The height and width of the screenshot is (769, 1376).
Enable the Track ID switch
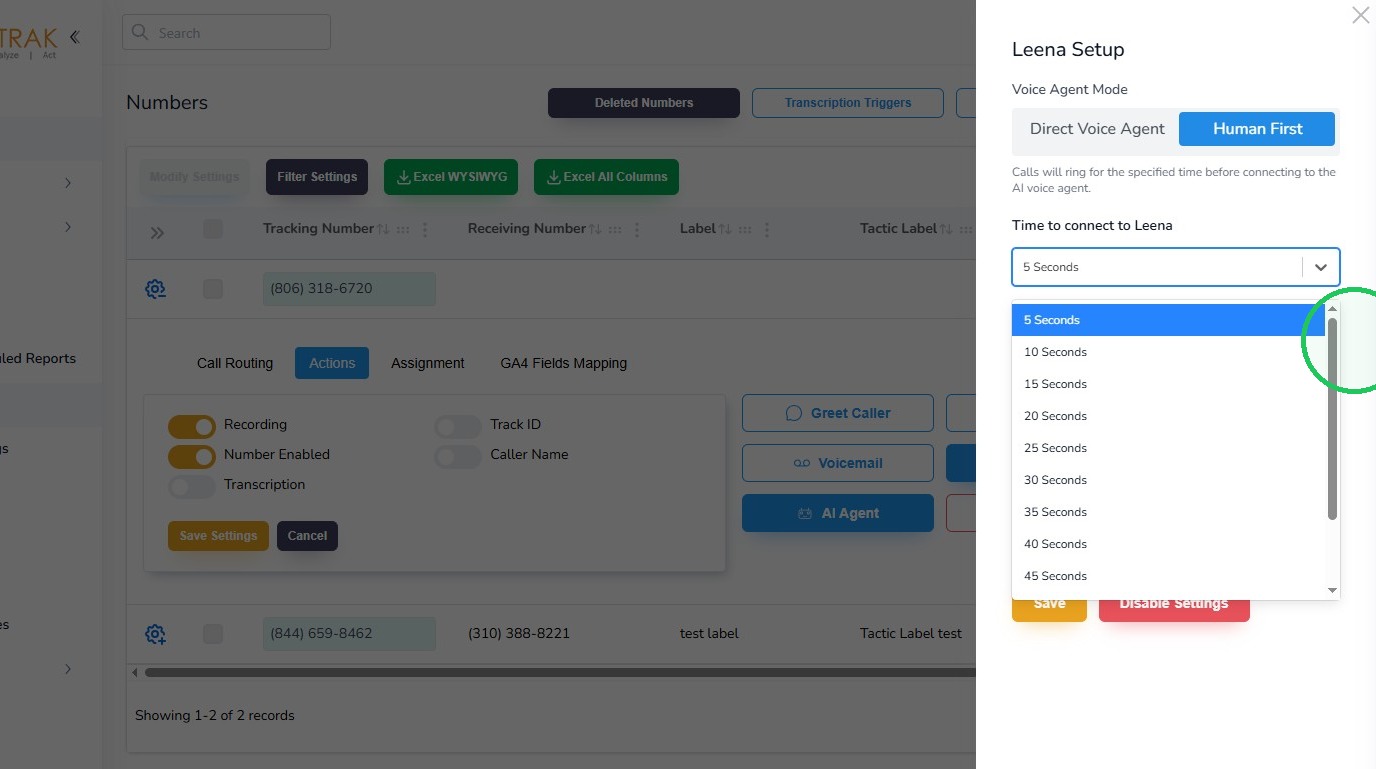(458, 427)
